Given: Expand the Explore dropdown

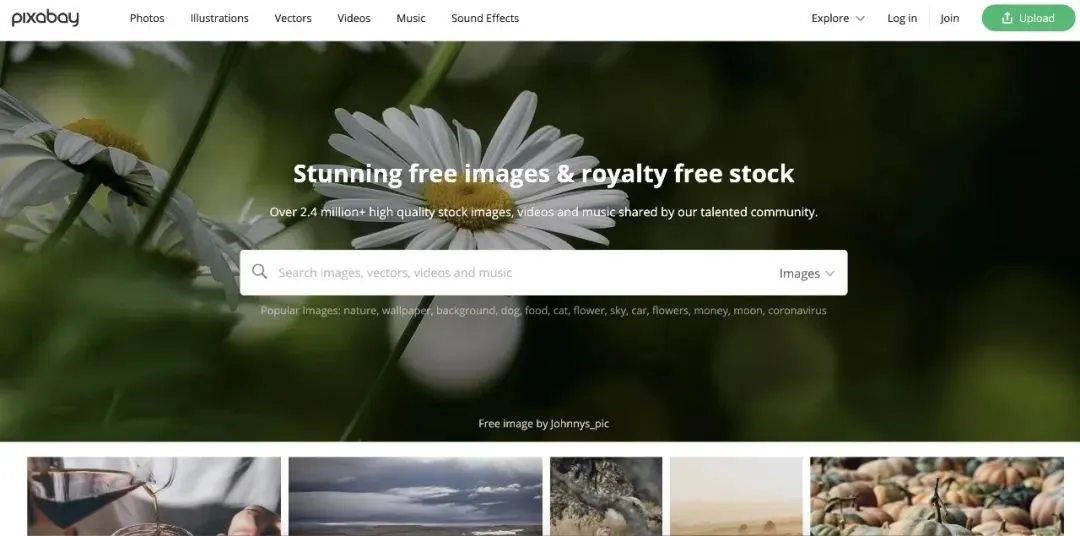Looking at the screenshot, I should click(838, 19).
